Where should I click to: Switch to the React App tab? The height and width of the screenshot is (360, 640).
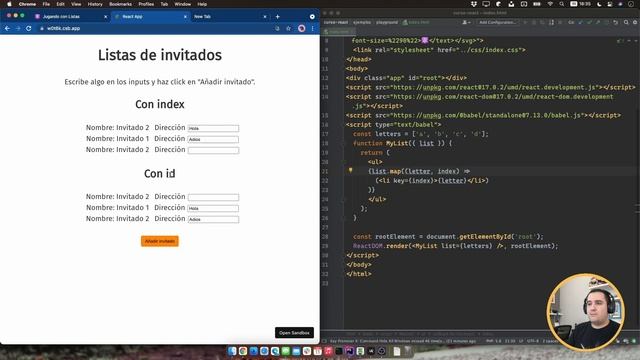point(149,17)
